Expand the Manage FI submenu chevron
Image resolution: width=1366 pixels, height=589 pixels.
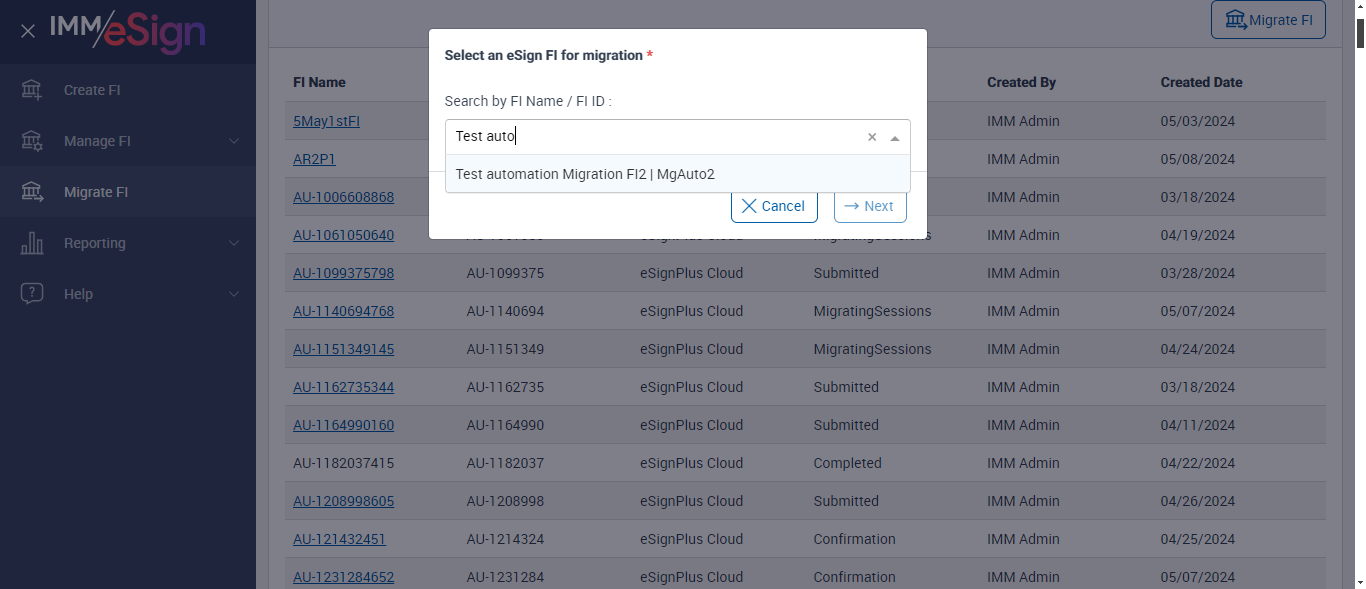click(234, 141)
